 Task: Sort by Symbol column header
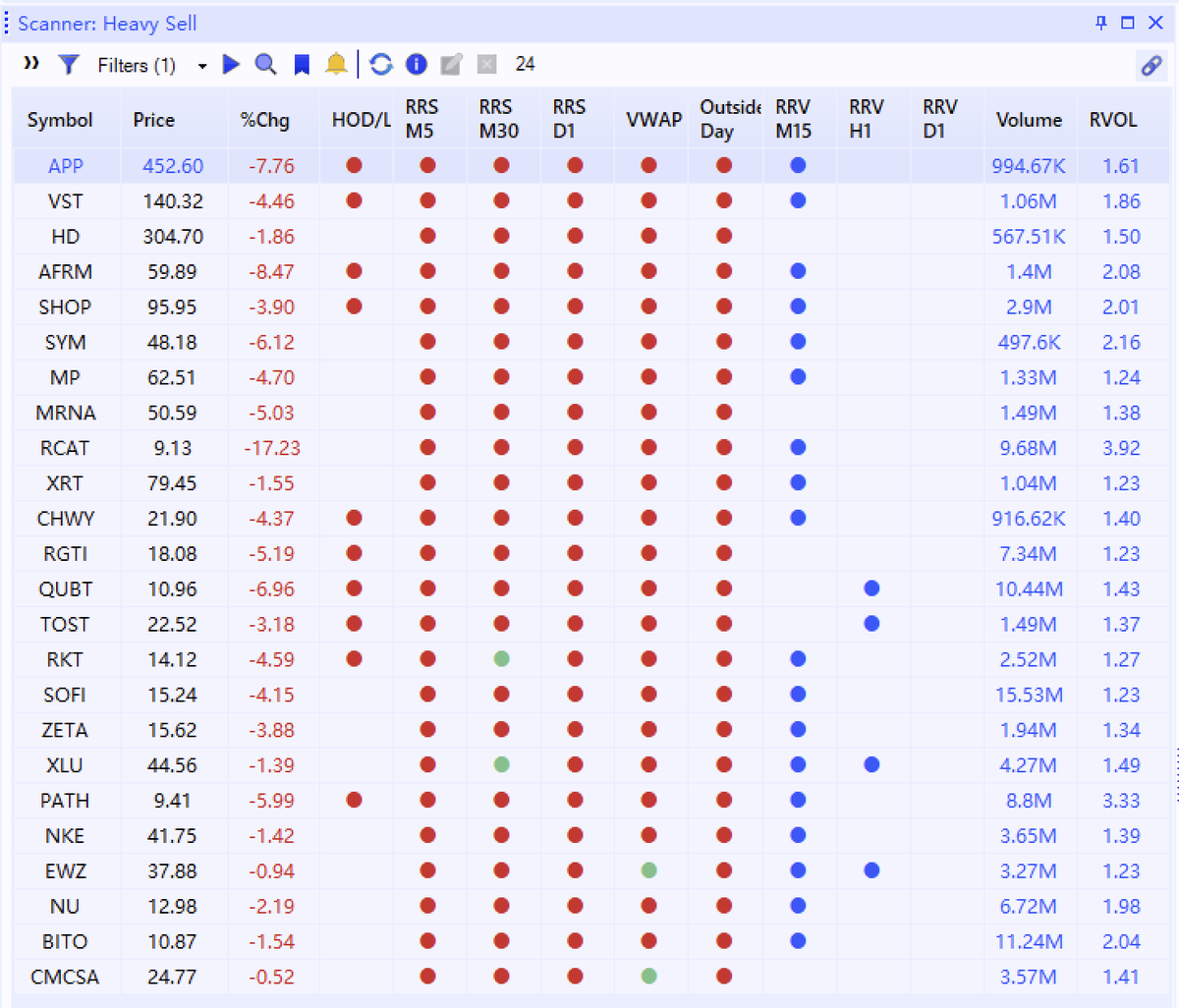60,120
